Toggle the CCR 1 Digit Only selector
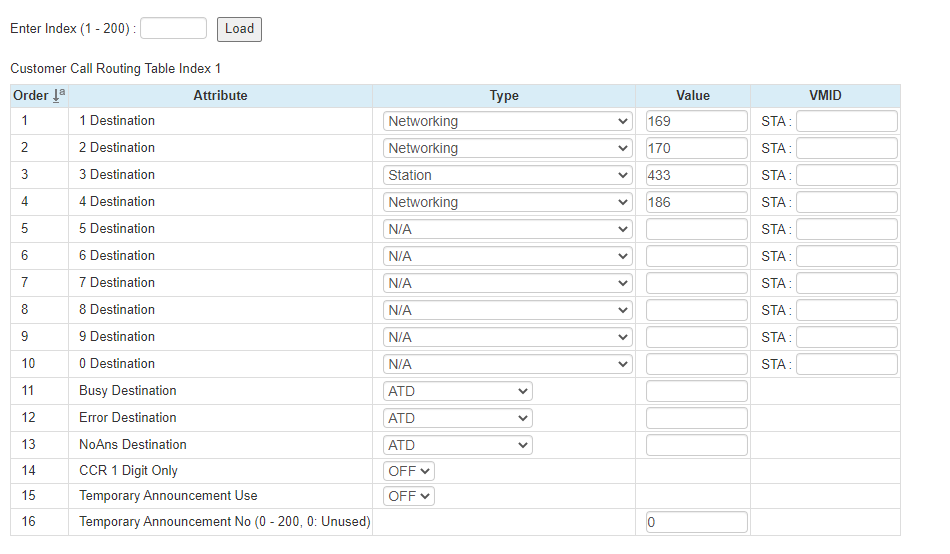 409,471
